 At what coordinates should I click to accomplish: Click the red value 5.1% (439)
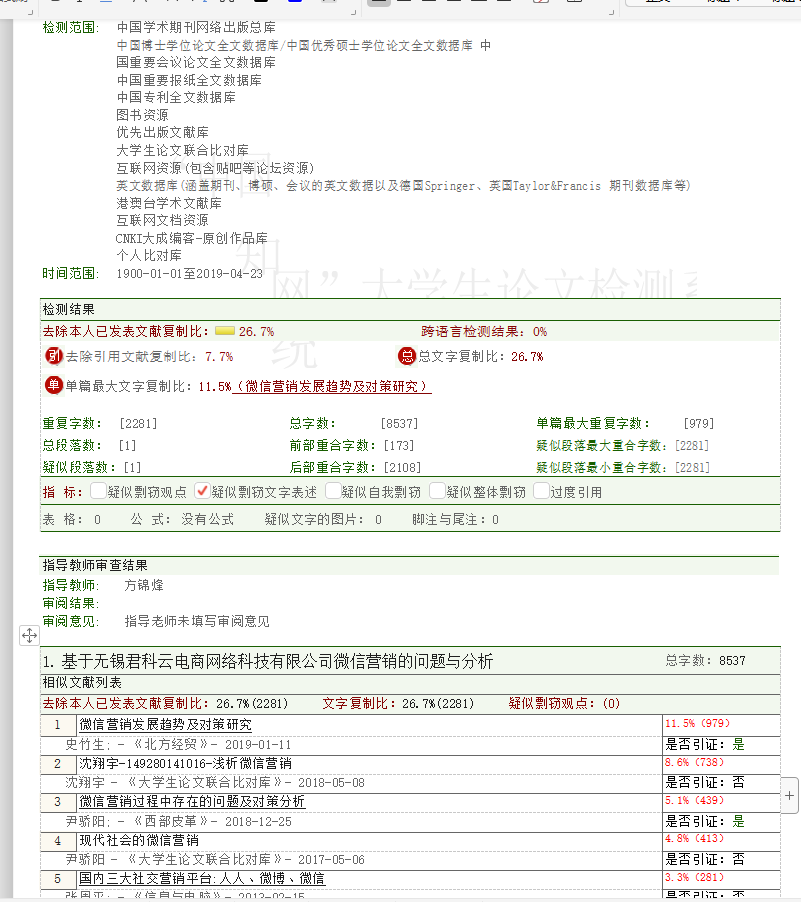tap(695, 800)
